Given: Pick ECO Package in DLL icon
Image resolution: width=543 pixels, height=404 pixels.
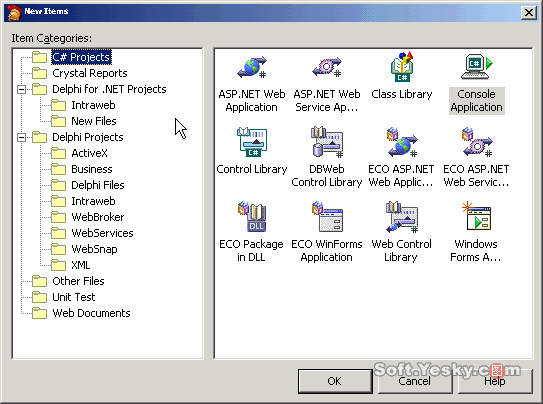Looking at the screenshot, I should (252, 217).
